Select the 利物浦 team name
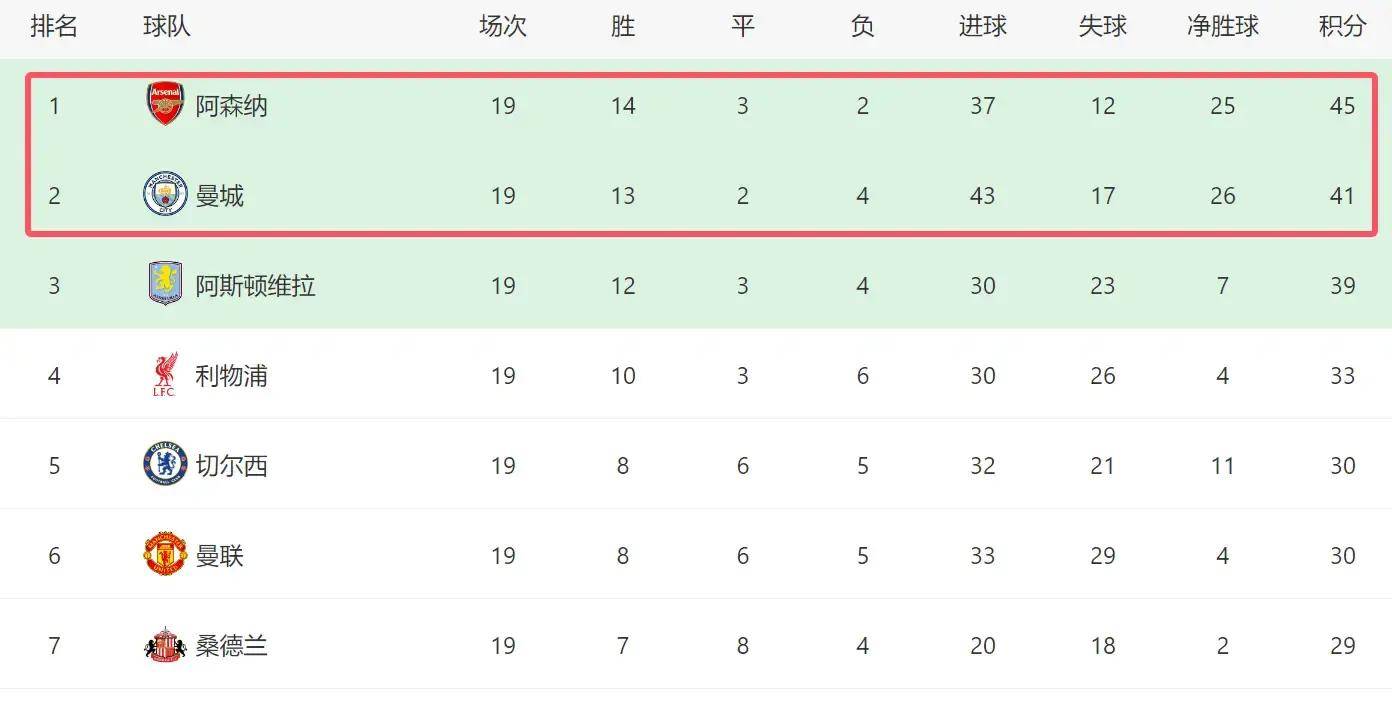The height and width of the screenshot is (702, 1392). (231, 376)
